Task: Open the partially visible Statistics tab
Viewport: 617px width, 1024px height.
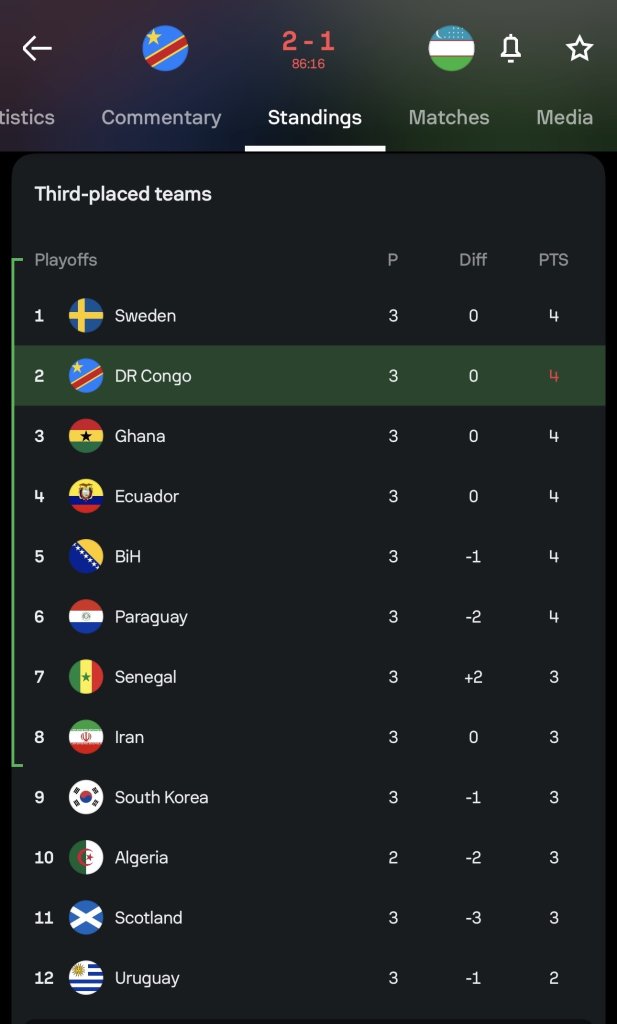Action: pos(27,118)
